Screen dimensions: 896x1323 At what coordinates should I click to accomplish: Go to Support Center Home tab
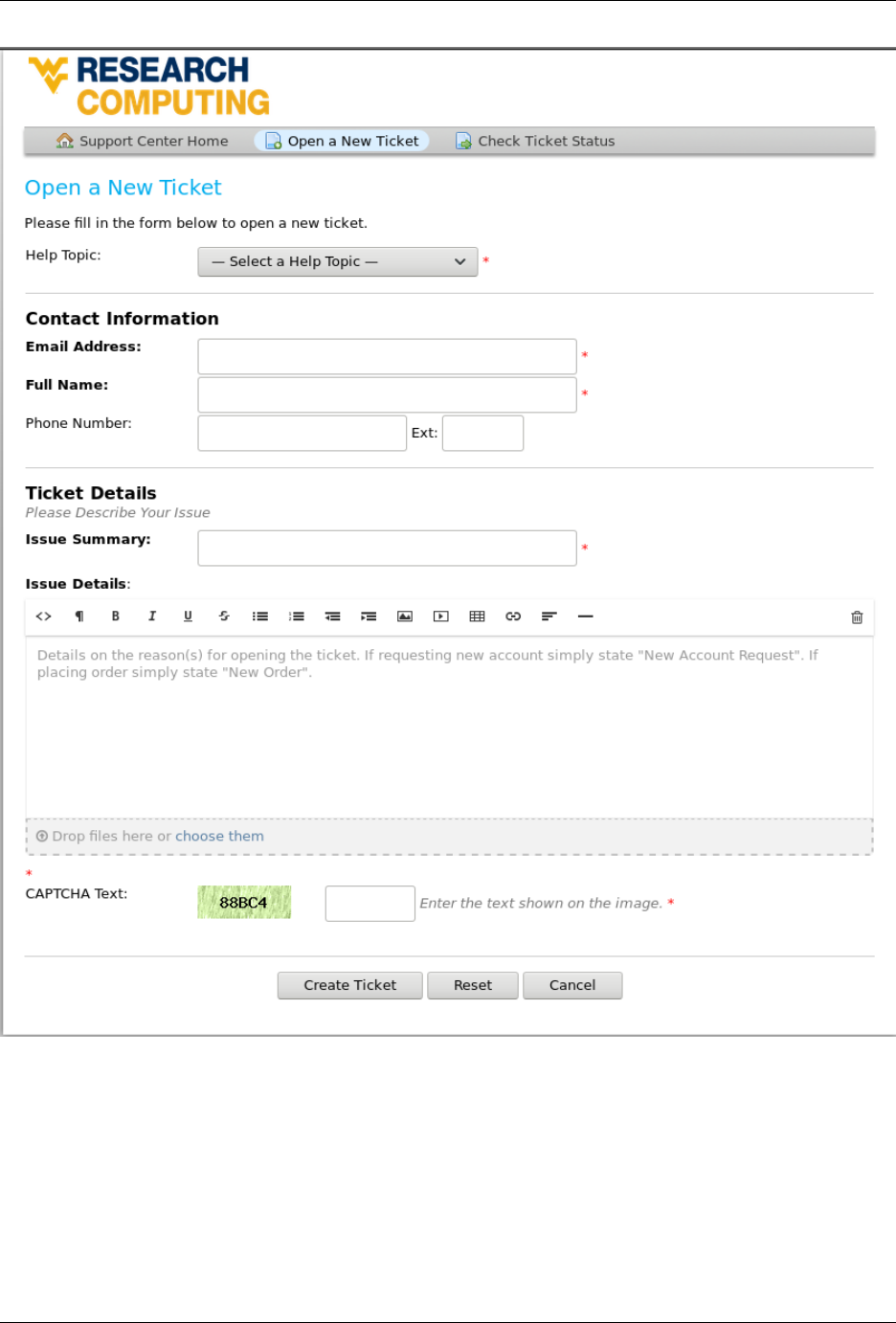143,141
